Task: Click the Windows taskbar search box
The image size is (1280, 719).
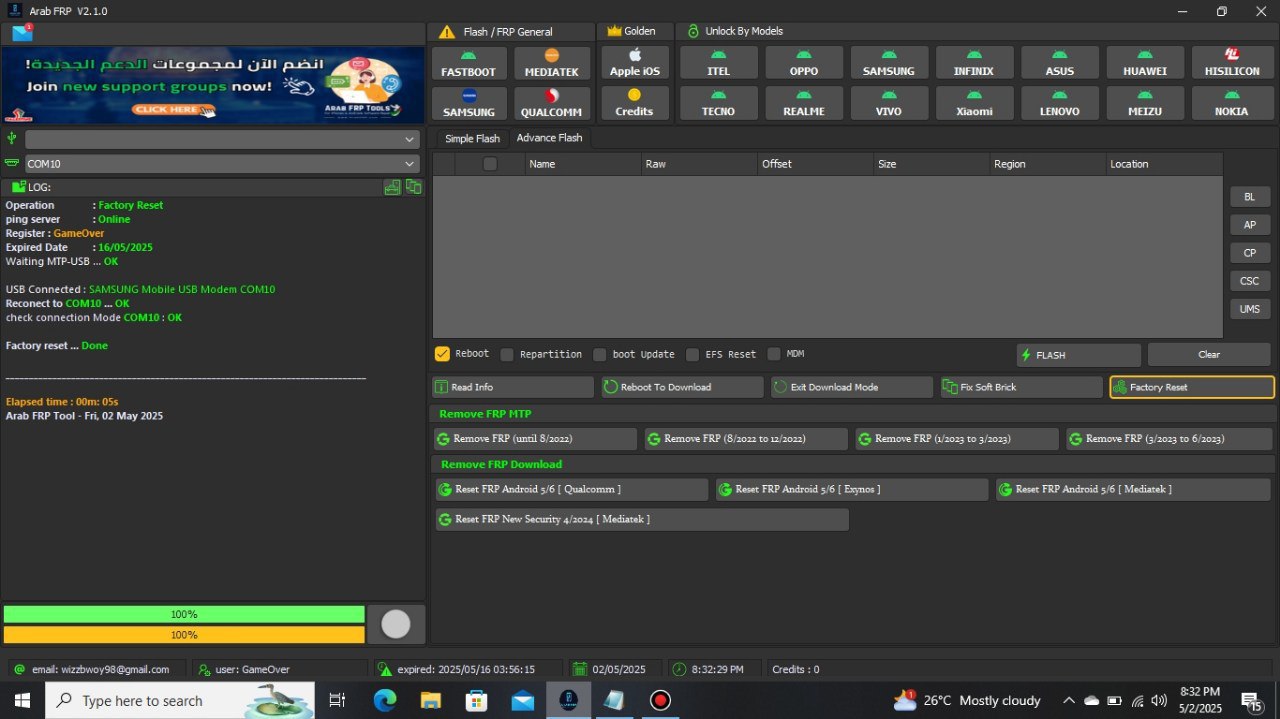Action: point(180,700)
